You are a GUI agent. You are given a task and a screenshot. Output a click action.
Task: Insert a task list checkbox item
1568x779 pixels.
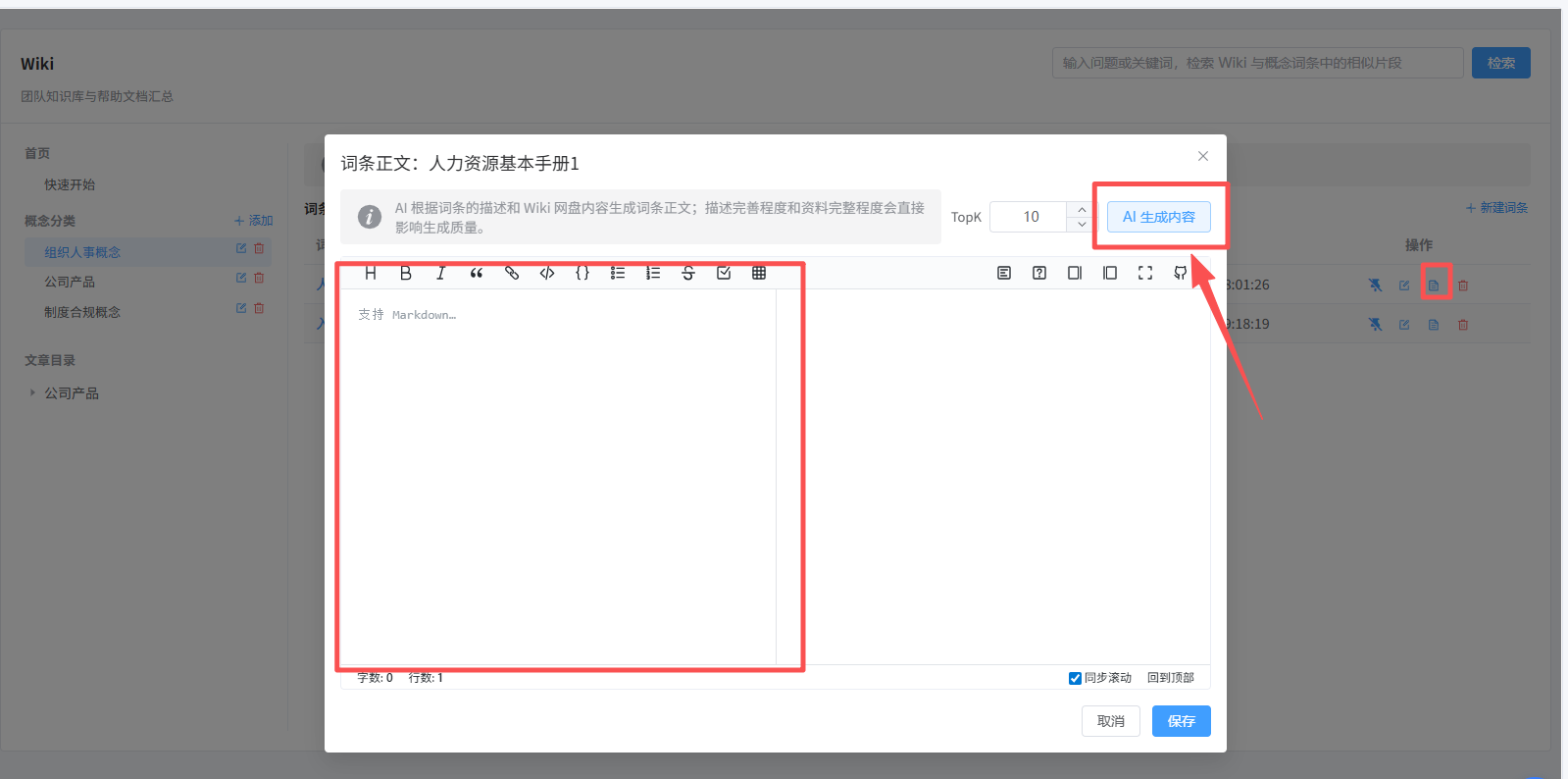pos(724,273)
